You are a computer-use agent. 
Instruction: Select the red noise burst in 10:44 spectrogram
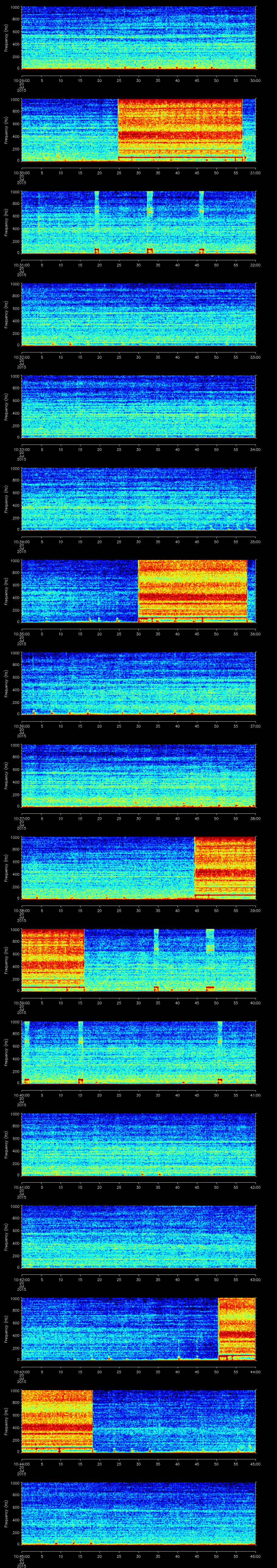point(57,1421)
